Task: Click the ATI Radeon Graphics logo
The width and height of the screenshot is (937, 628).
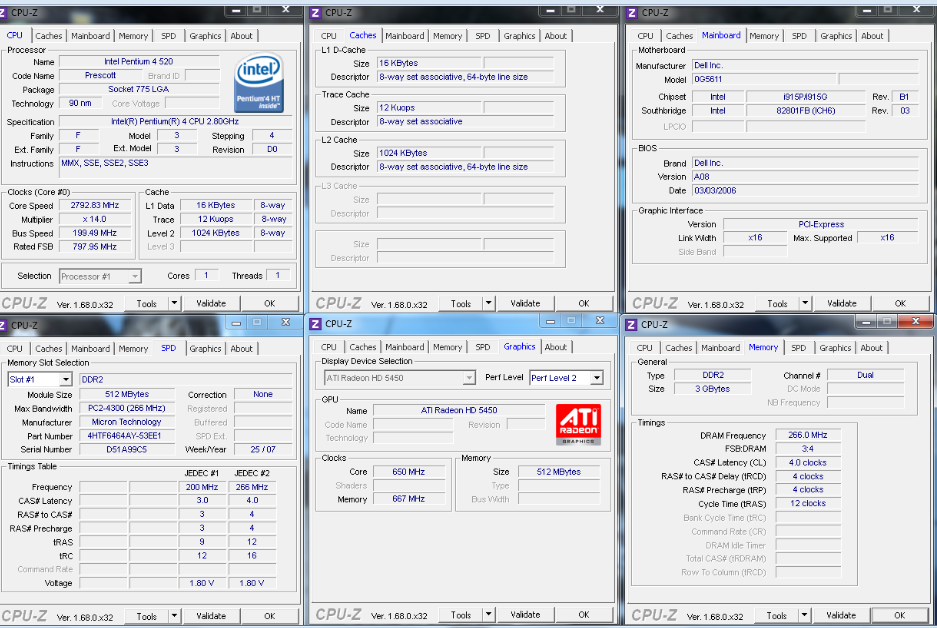Action: (578, 424)
